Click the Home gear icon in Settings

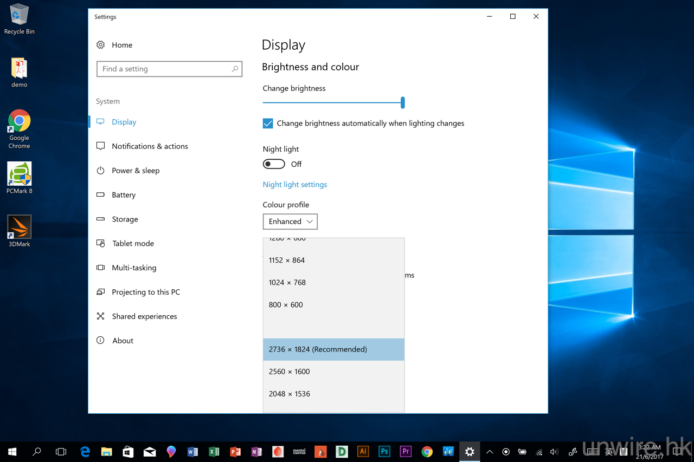coord(101,45)
